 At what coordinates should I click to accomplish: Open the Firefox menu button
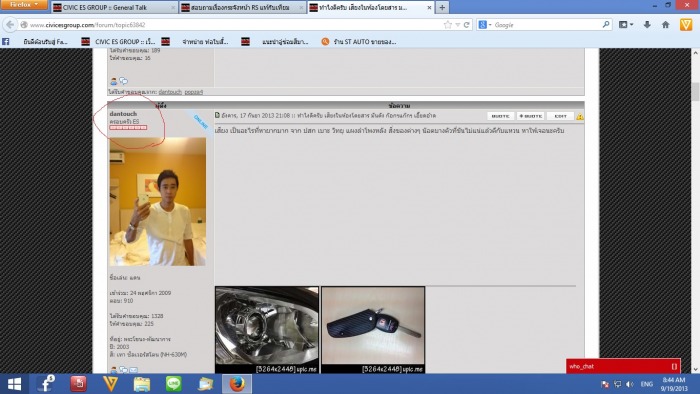click(x=24, y=5)
